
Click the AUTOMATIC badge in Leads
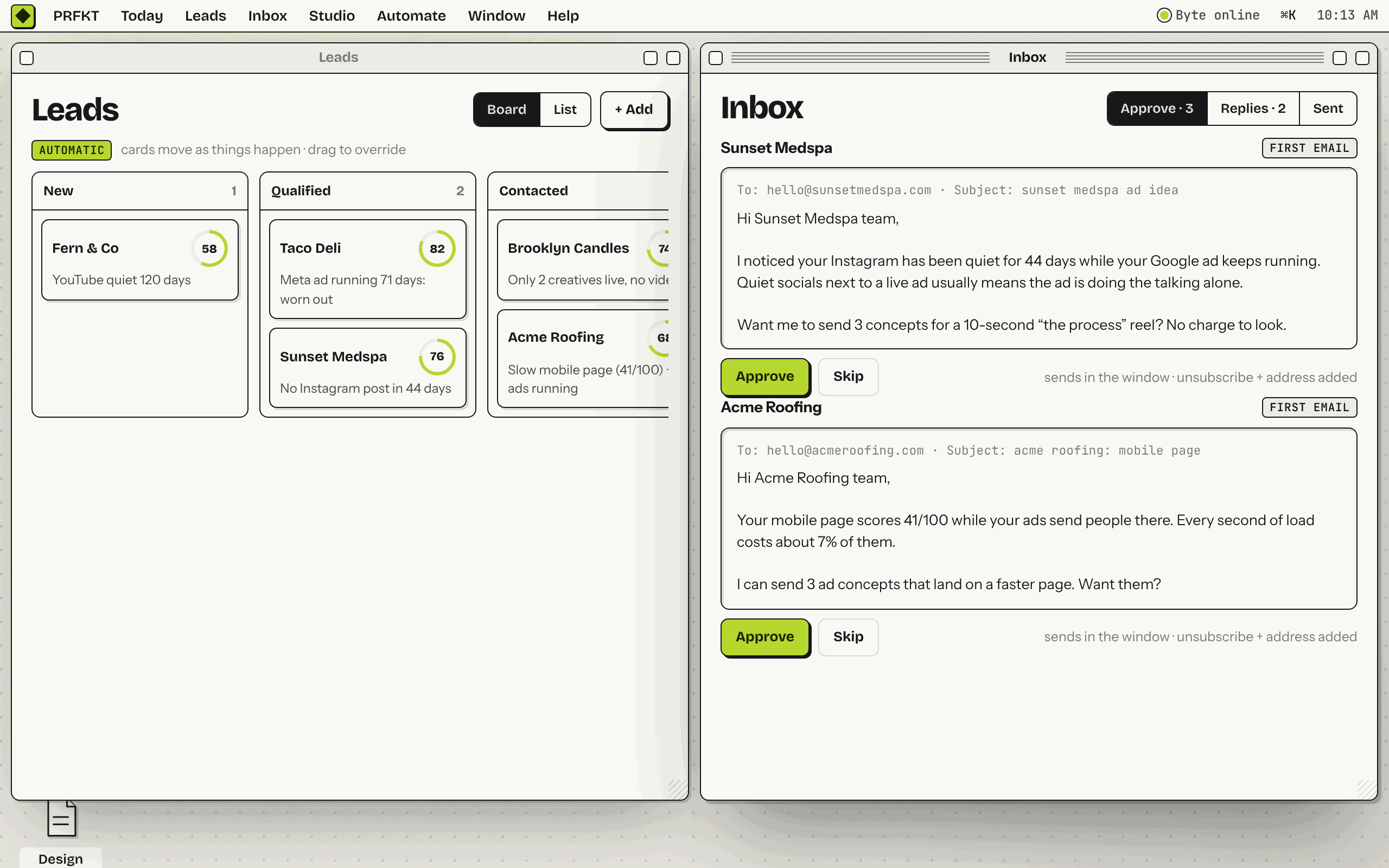coord(72,150)
